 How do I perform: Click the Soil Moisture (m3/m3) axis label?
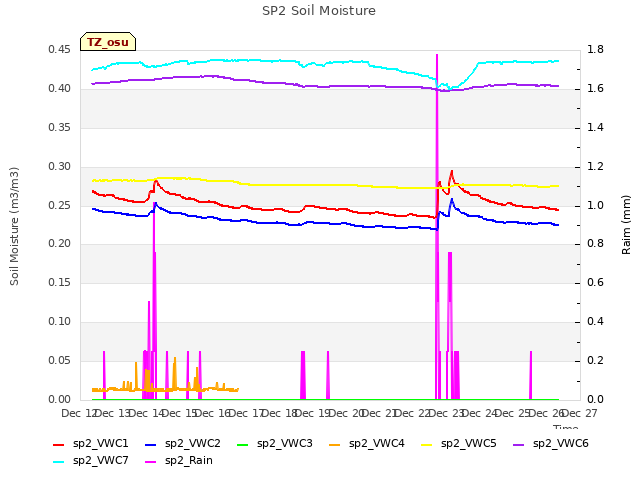pos(14,226)
